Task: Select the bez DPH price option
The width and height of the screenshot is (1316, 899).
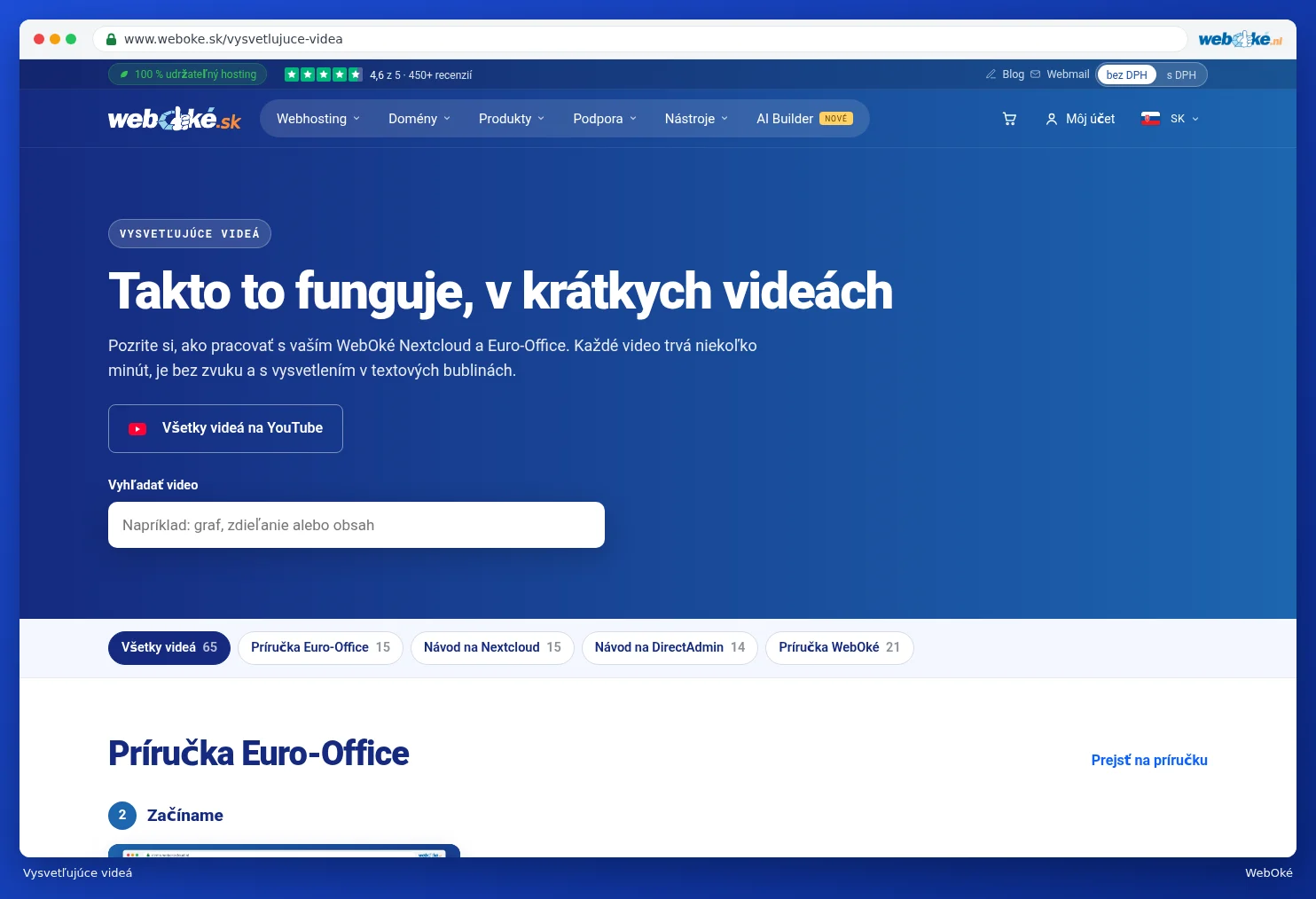Action: [1126, 74]
